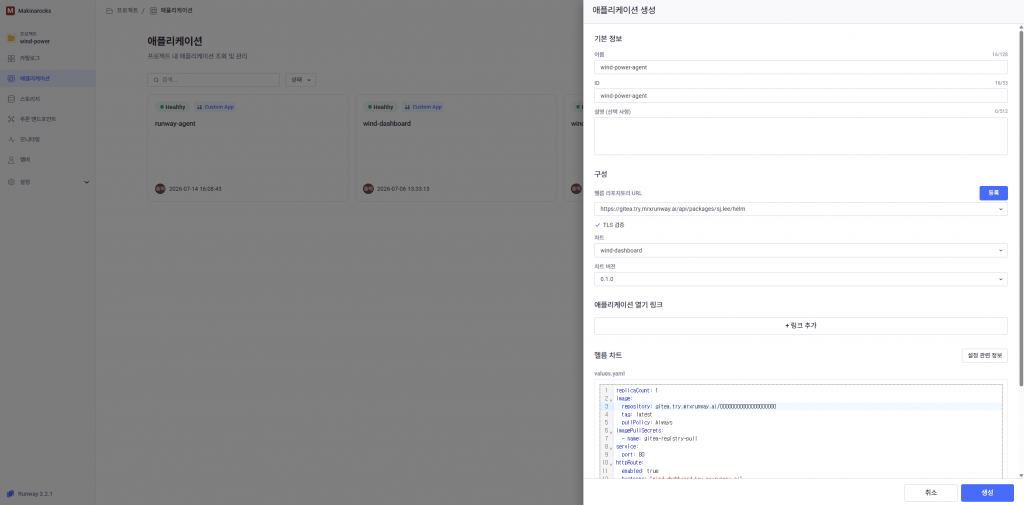Viewport: 1024px width, 505px height.
Task: Toggle the TLS 검증 checkbox
Action: pyautogui.click(x=598, y=225)
